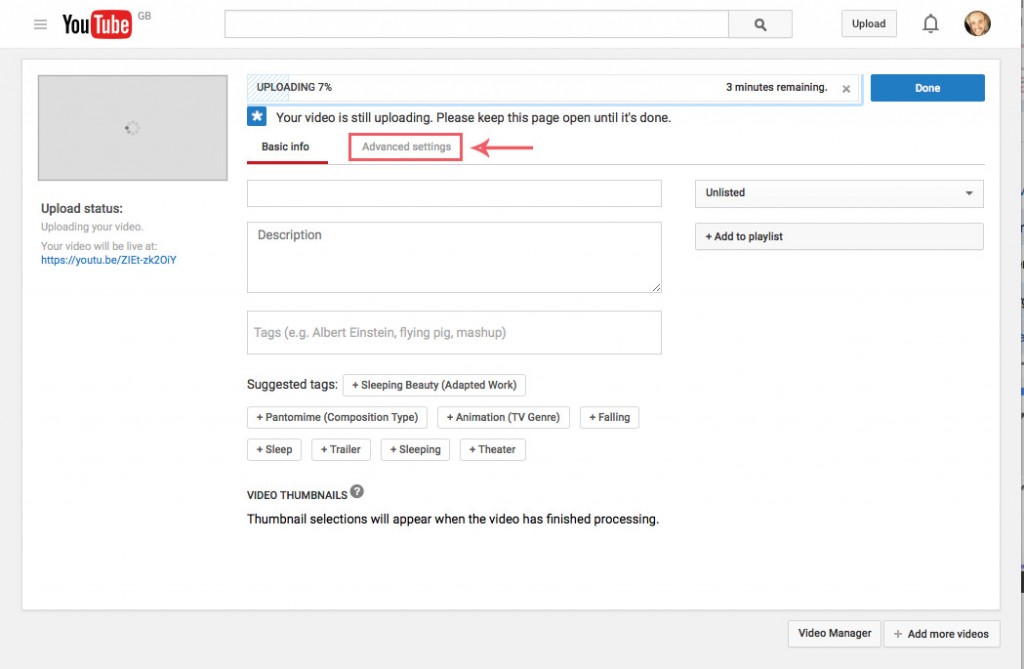Screen dimensions: 1024x669
Task: Switch to the Advanced settings tab
Action: coord(406,147)
